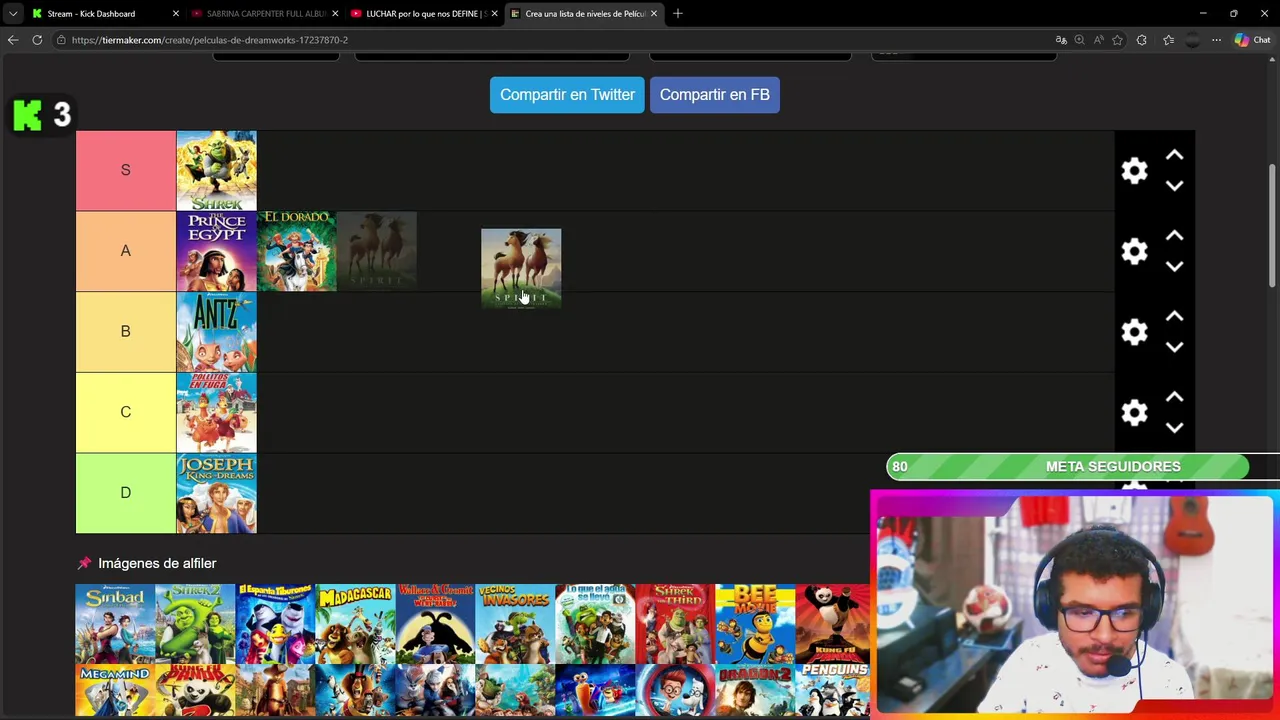Open the browser three-dots menu
Screen dimensions: 1280x720
[x=1216, y=40]
